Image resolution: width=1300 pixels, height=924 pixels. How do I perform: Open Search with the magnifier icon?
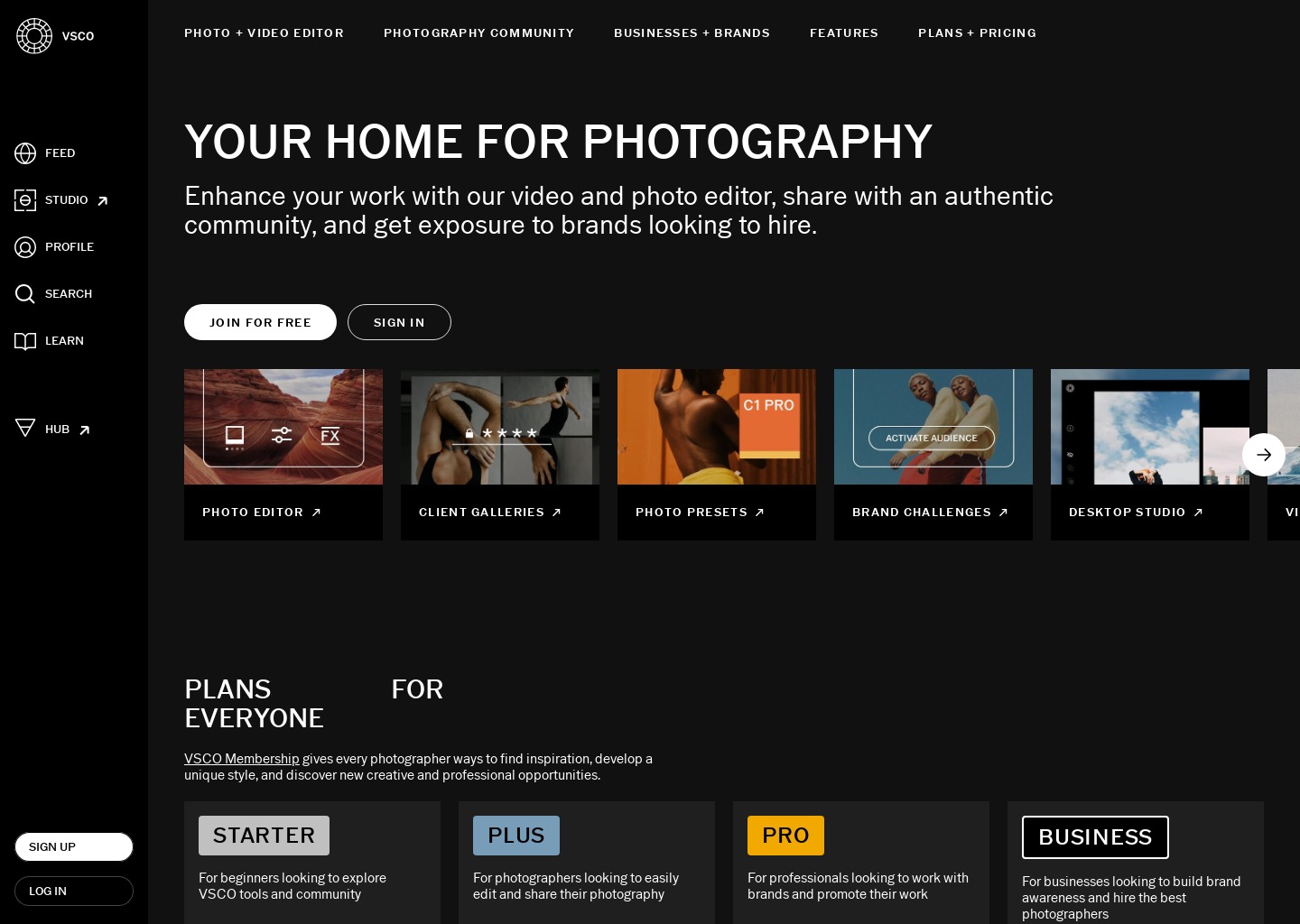(25, 294)
